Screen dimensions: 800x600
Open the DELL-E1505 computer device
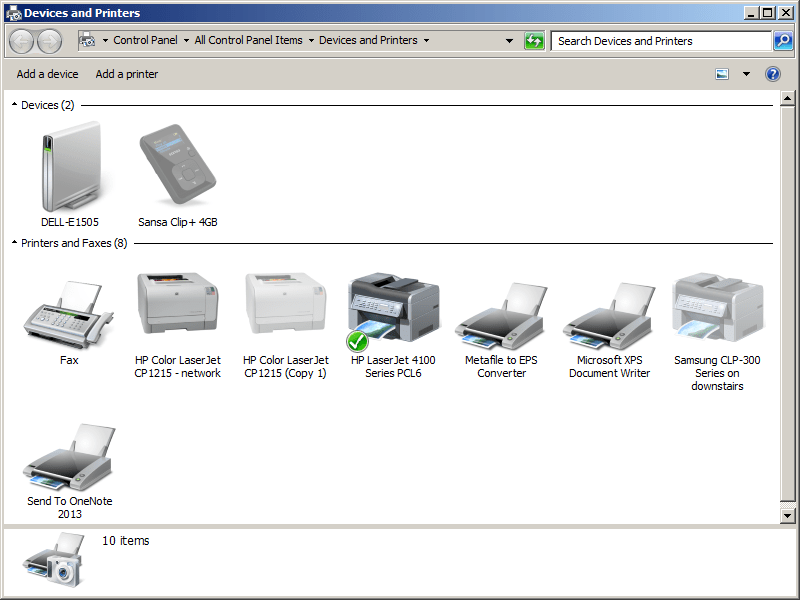[x=69, y=165]
